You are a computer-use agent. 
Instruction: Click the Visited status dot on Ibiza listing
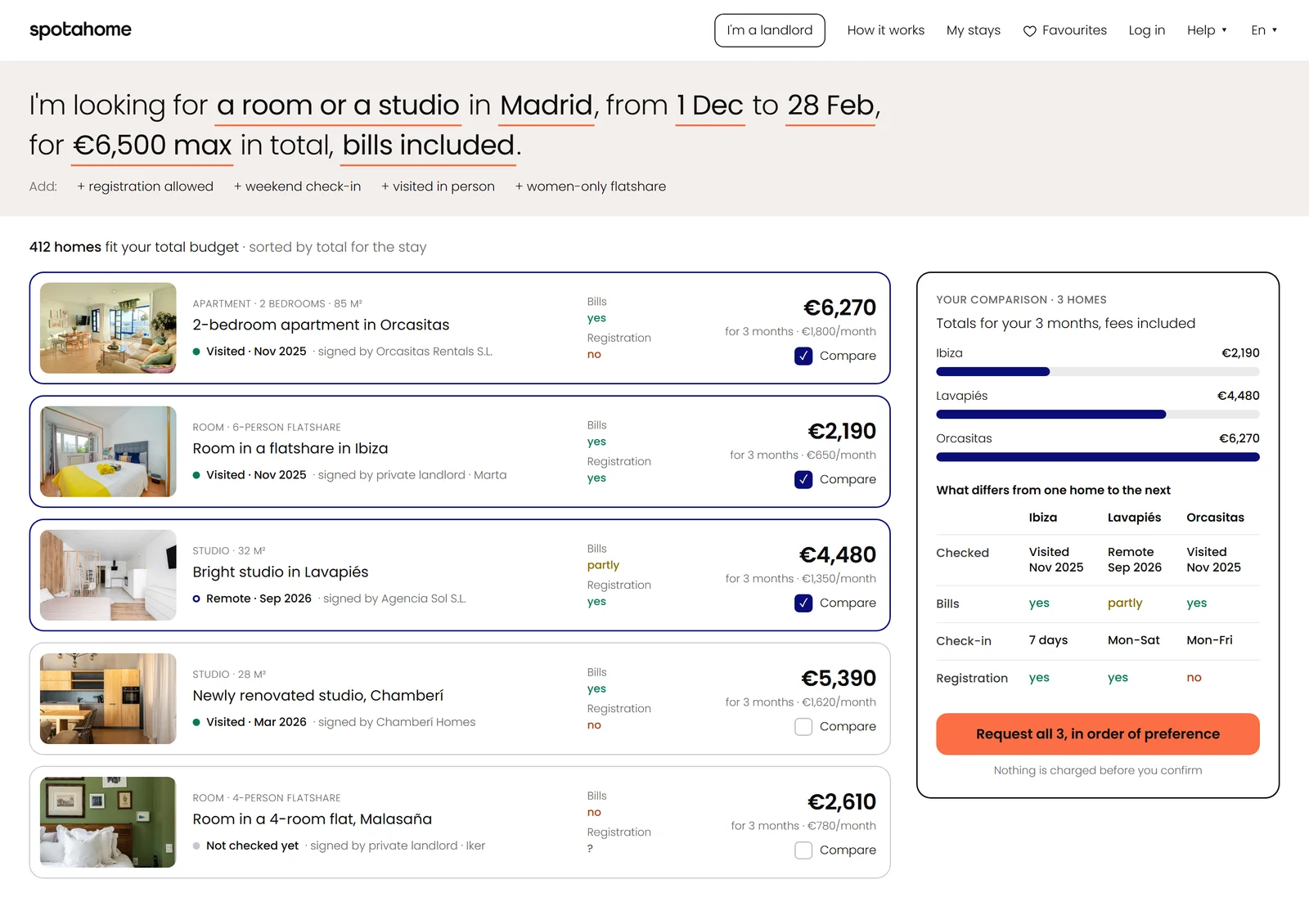coord(196,475)
